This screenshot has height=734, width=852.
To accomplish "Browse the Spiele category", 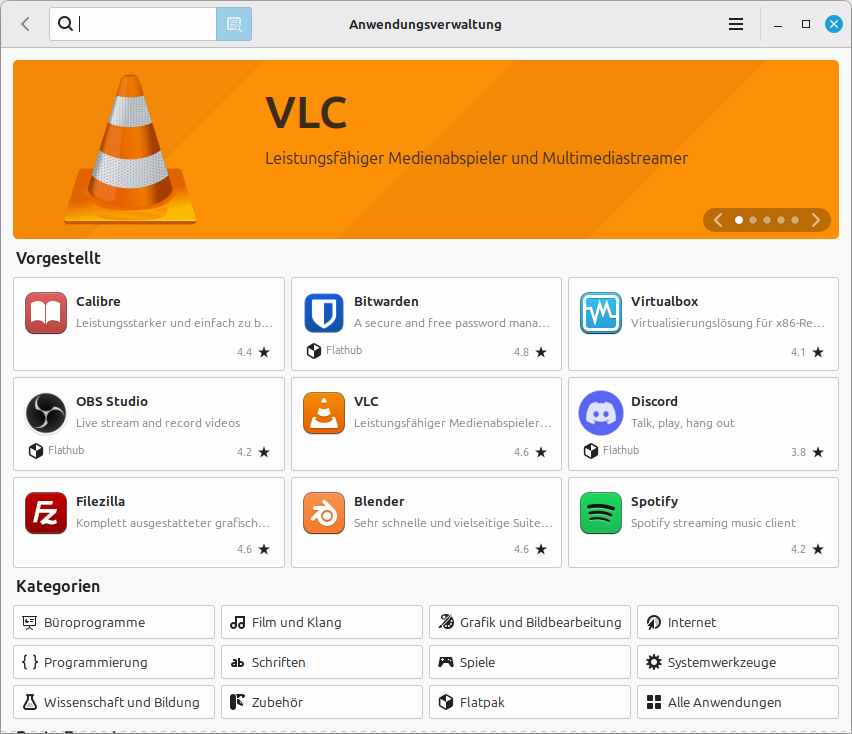I will [x=530, y=662].
